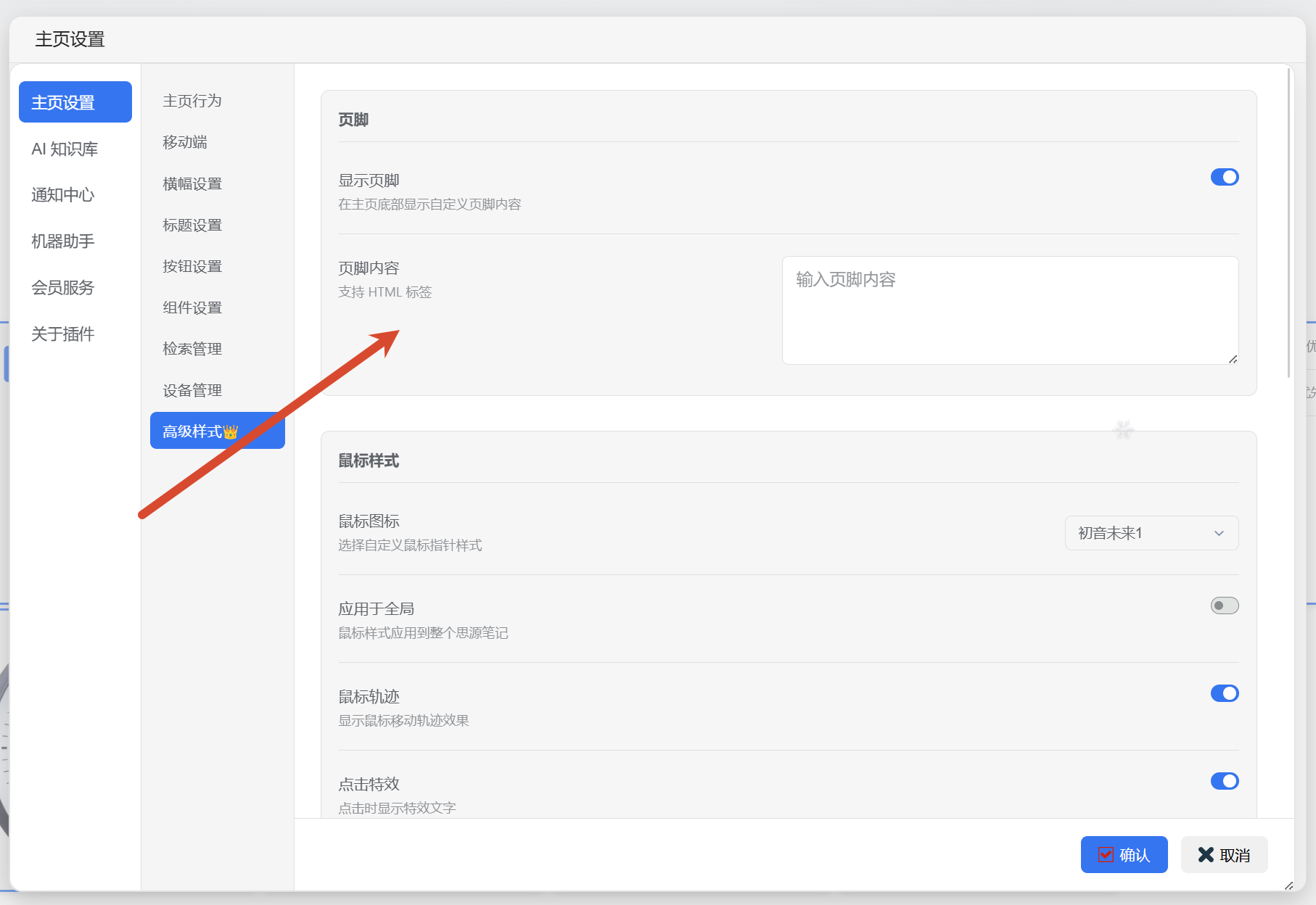Screen dimensions: 1316x905
Task: Select 高级样式 submenu item
Action: coord(218,431)
